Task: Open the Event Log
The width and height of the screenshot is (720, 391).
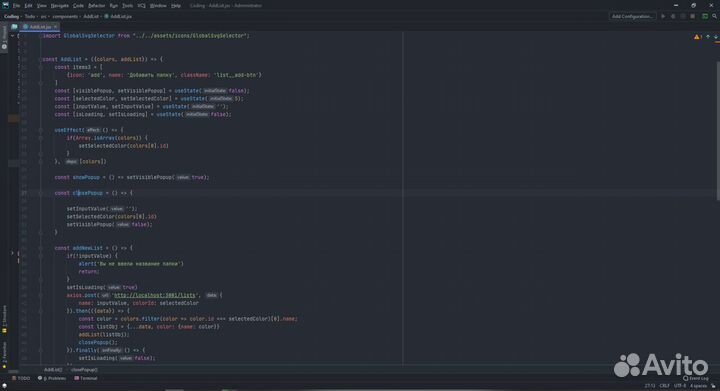Action: pyautogui.click(x=696, y=378)
